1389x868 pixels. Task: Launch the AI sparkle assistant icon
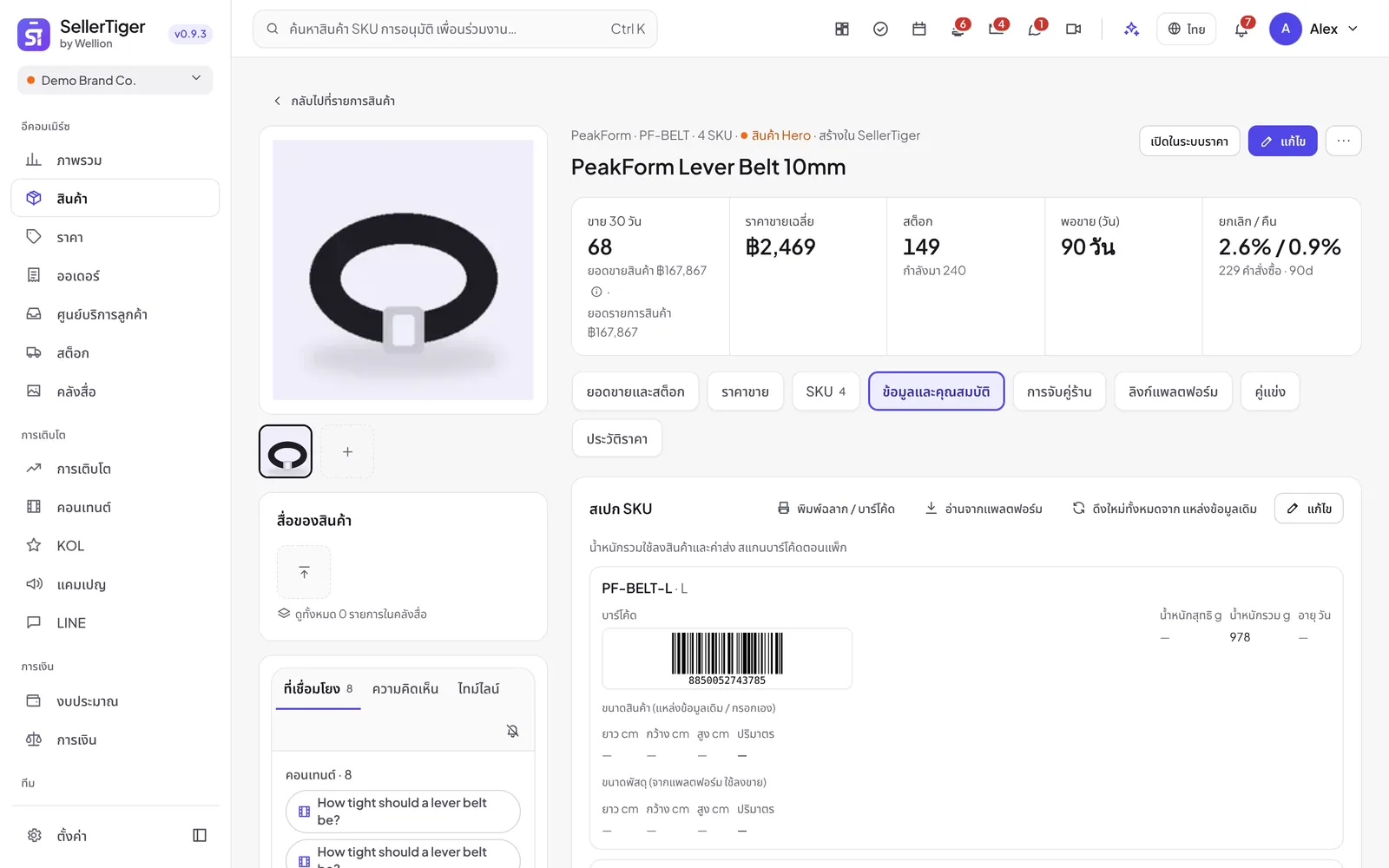click(x=1131, y=29)
